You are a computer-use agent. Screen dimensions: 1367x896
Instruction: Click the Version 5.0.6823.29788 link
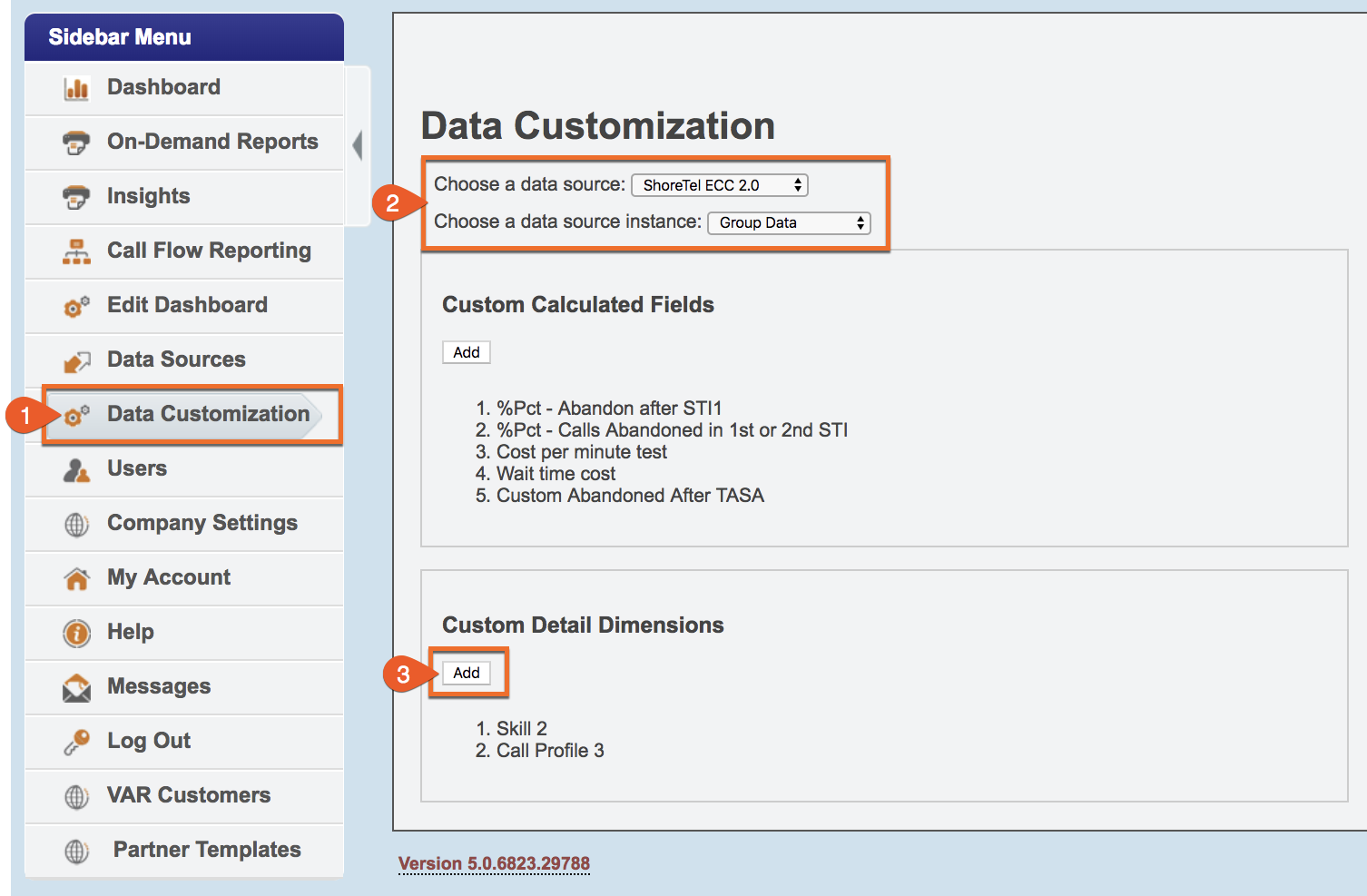pos(494,863)
